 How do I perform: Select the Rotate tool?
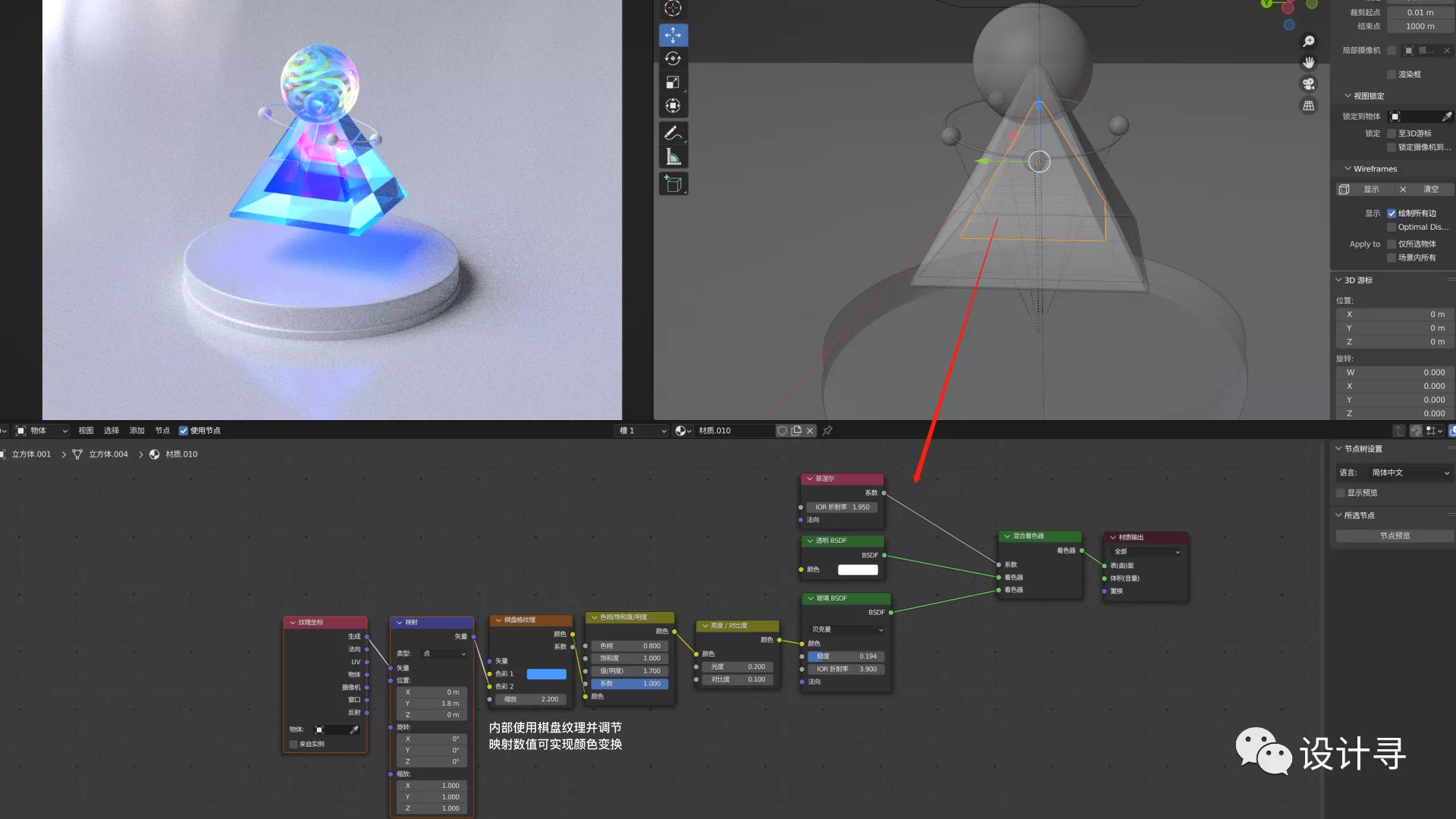tap(673, 58)
